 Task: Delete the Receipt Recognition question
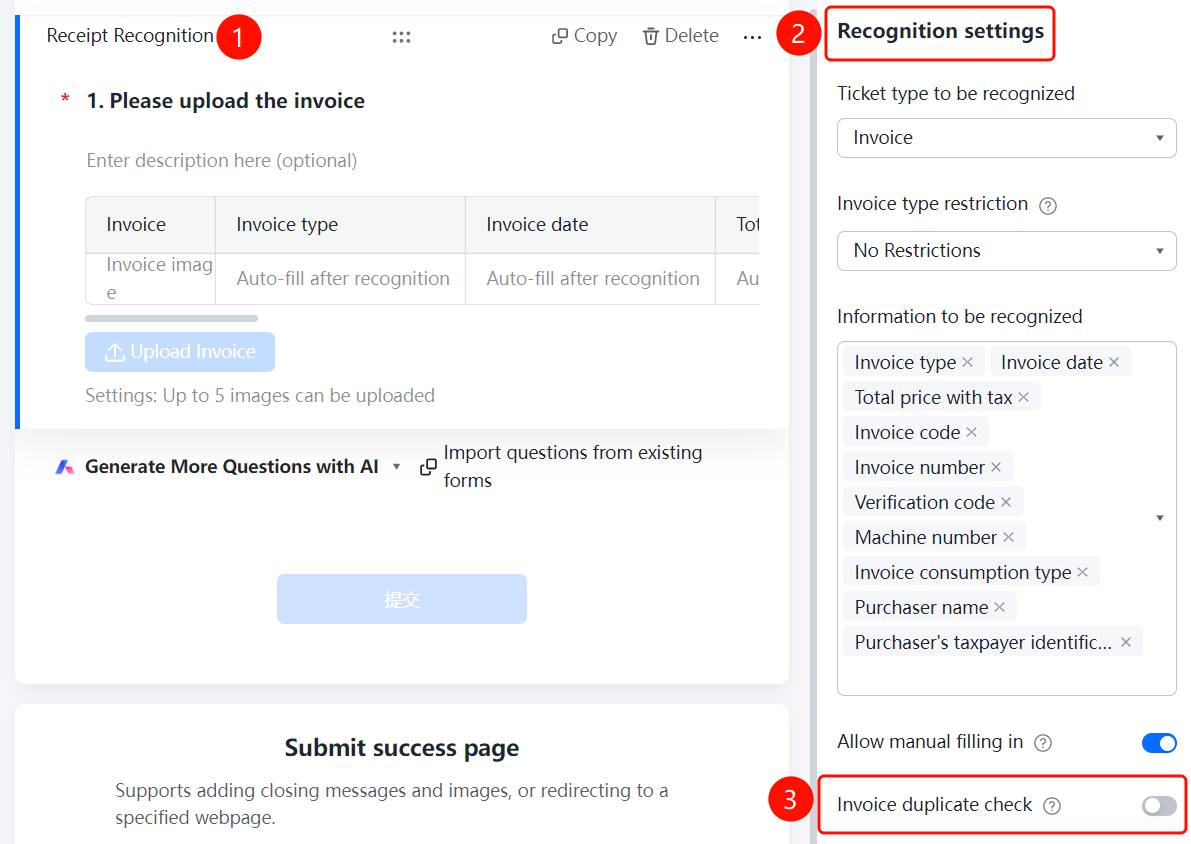point(681,36)
